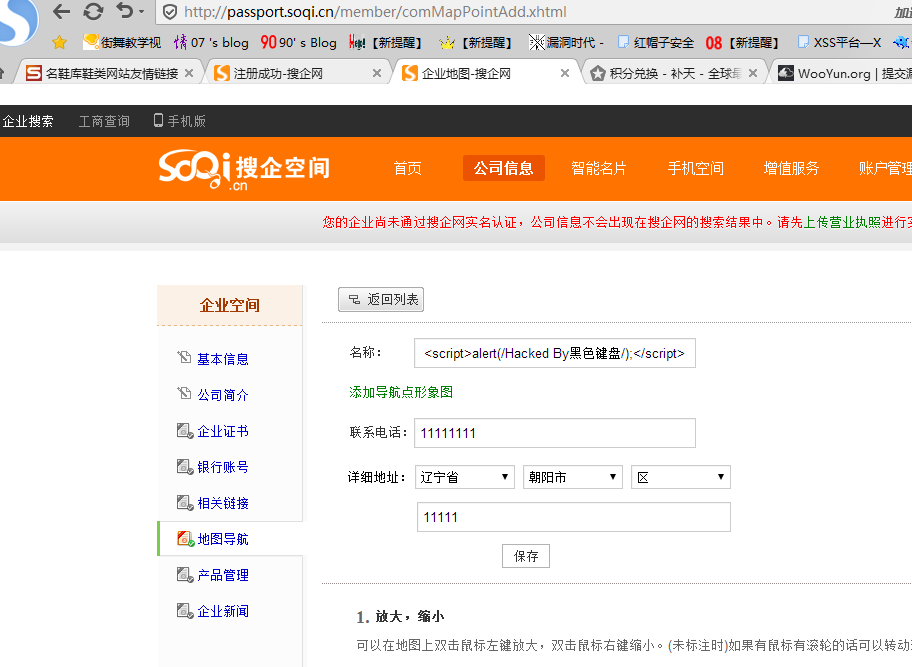The width and height of the screenshot is (912, 667).
Task: Open the XSS平台 bookmark
Action: [839, 42]
